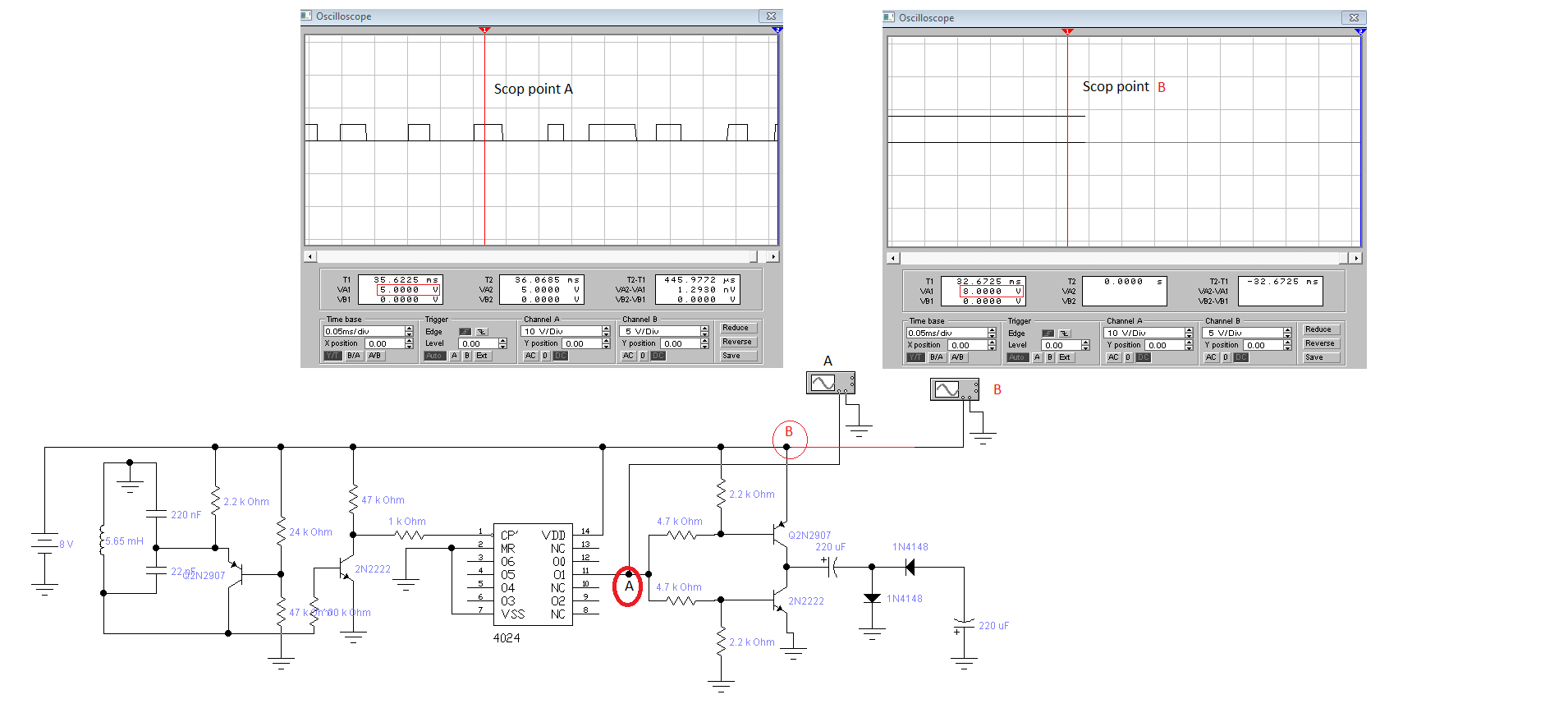Enable A/B display mode in scope A window
1568x713 pixels.
click(376, 356)
